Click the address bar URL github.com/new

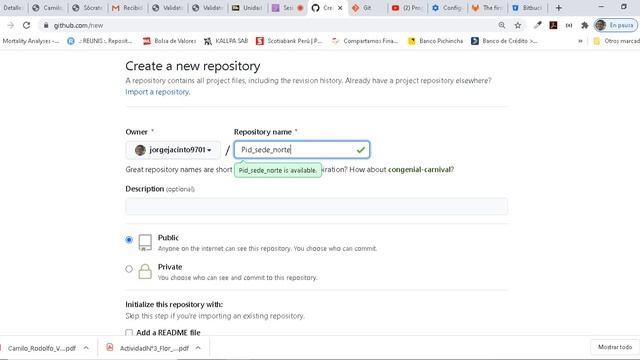pos(78,25)
